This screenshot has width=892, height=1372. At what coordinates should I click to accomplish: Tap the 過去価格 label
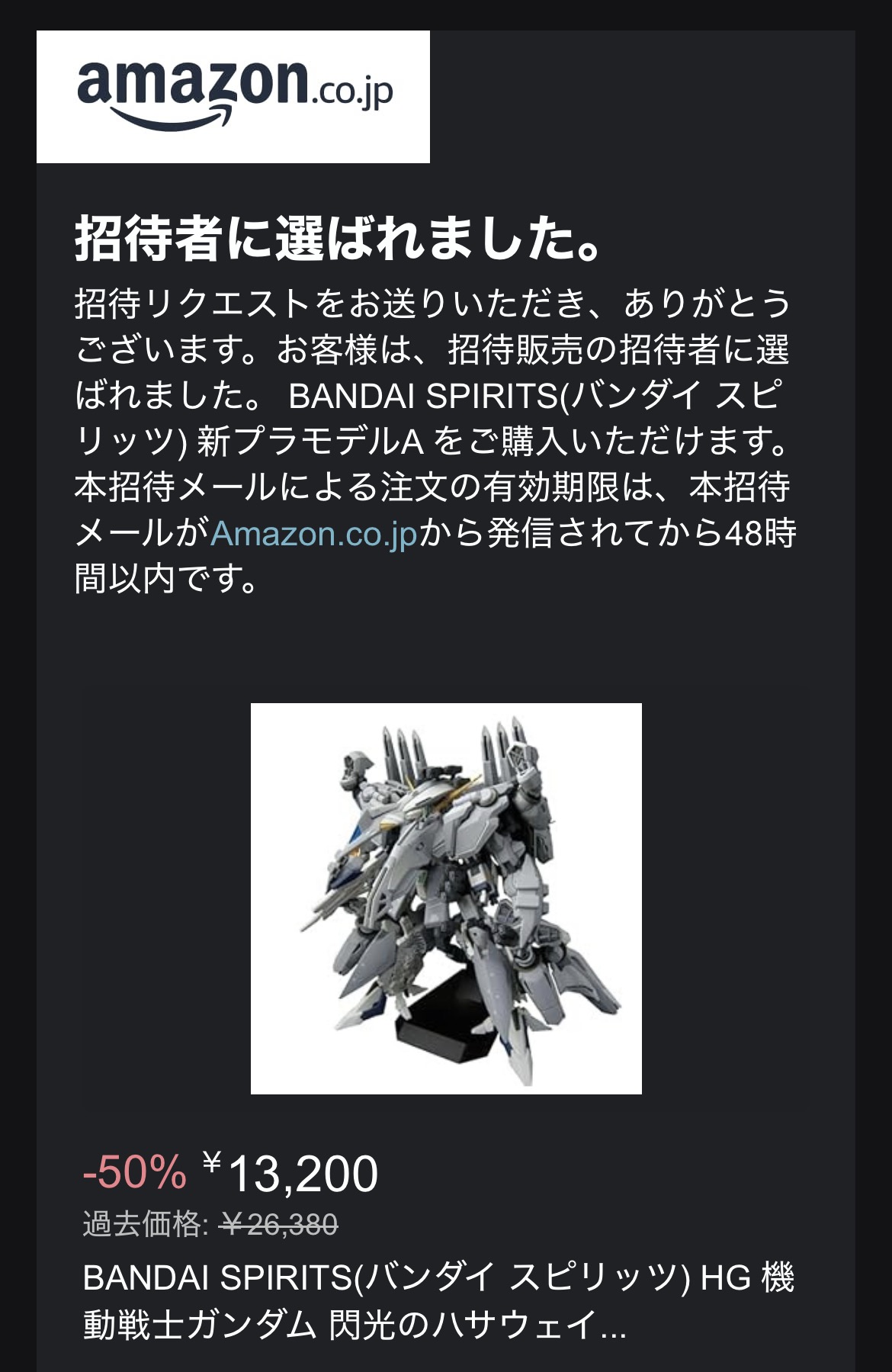(x=145, y=1225)
